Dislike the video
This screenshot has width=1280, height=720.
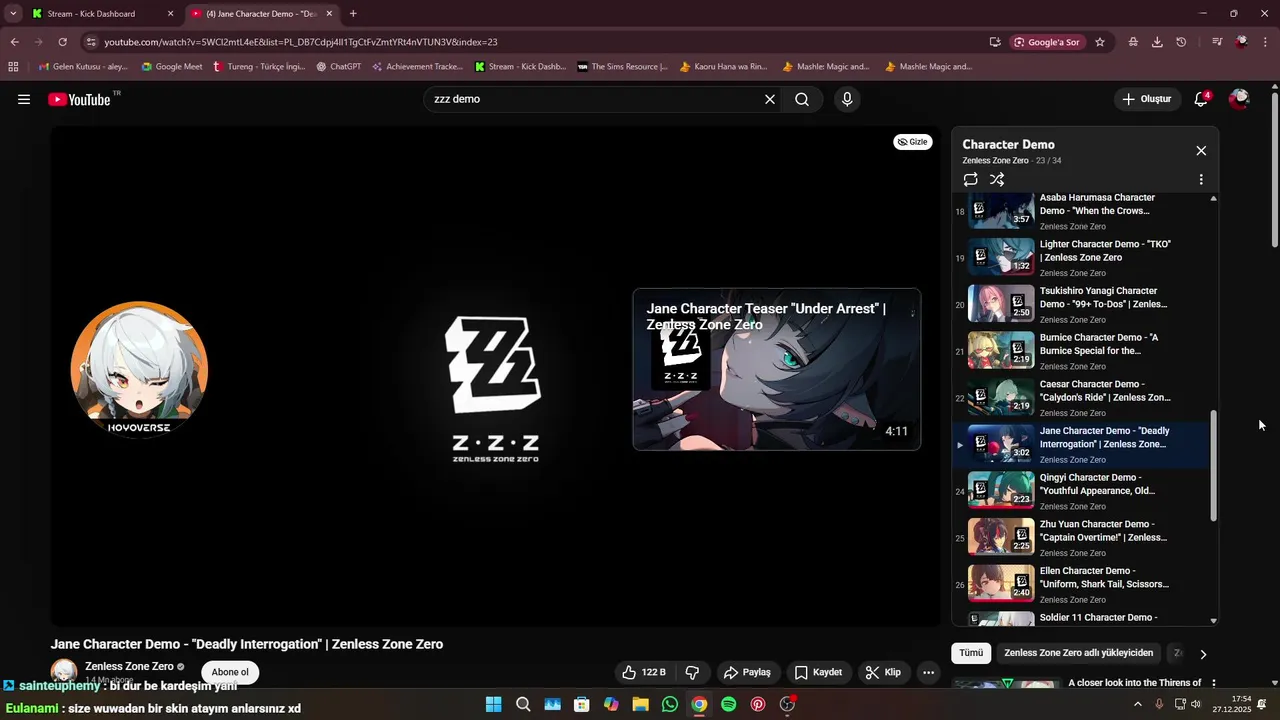pos(692,672)
